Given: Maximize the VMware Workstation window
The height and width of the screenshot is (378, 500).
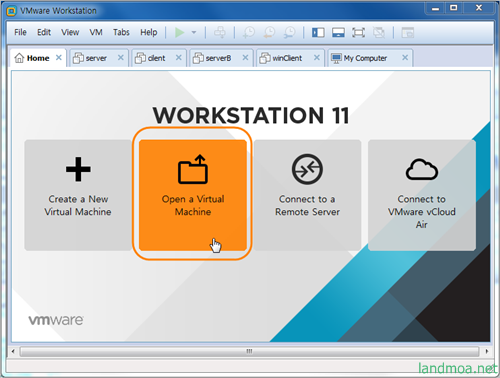Looking at the screenshot, I should click(454, 8).
